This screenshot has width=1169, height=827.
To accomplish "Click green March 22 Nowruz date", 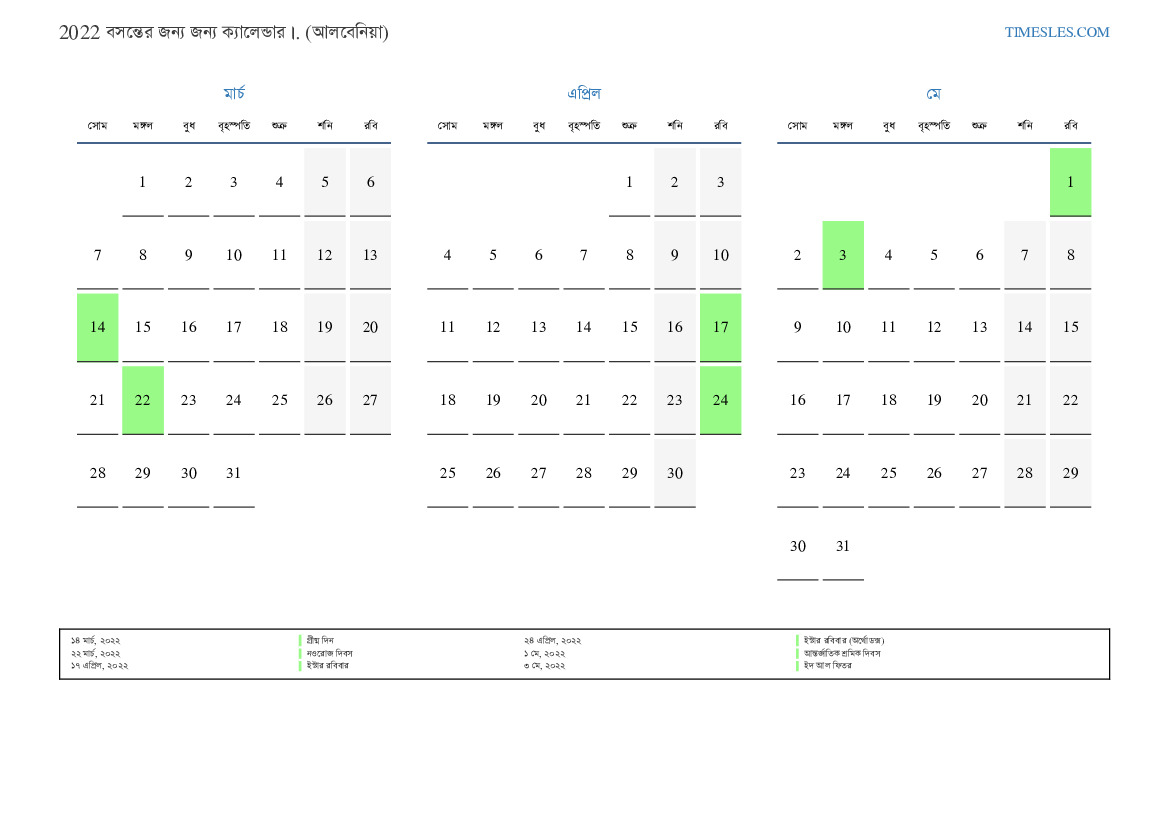I will pos(143,400).
